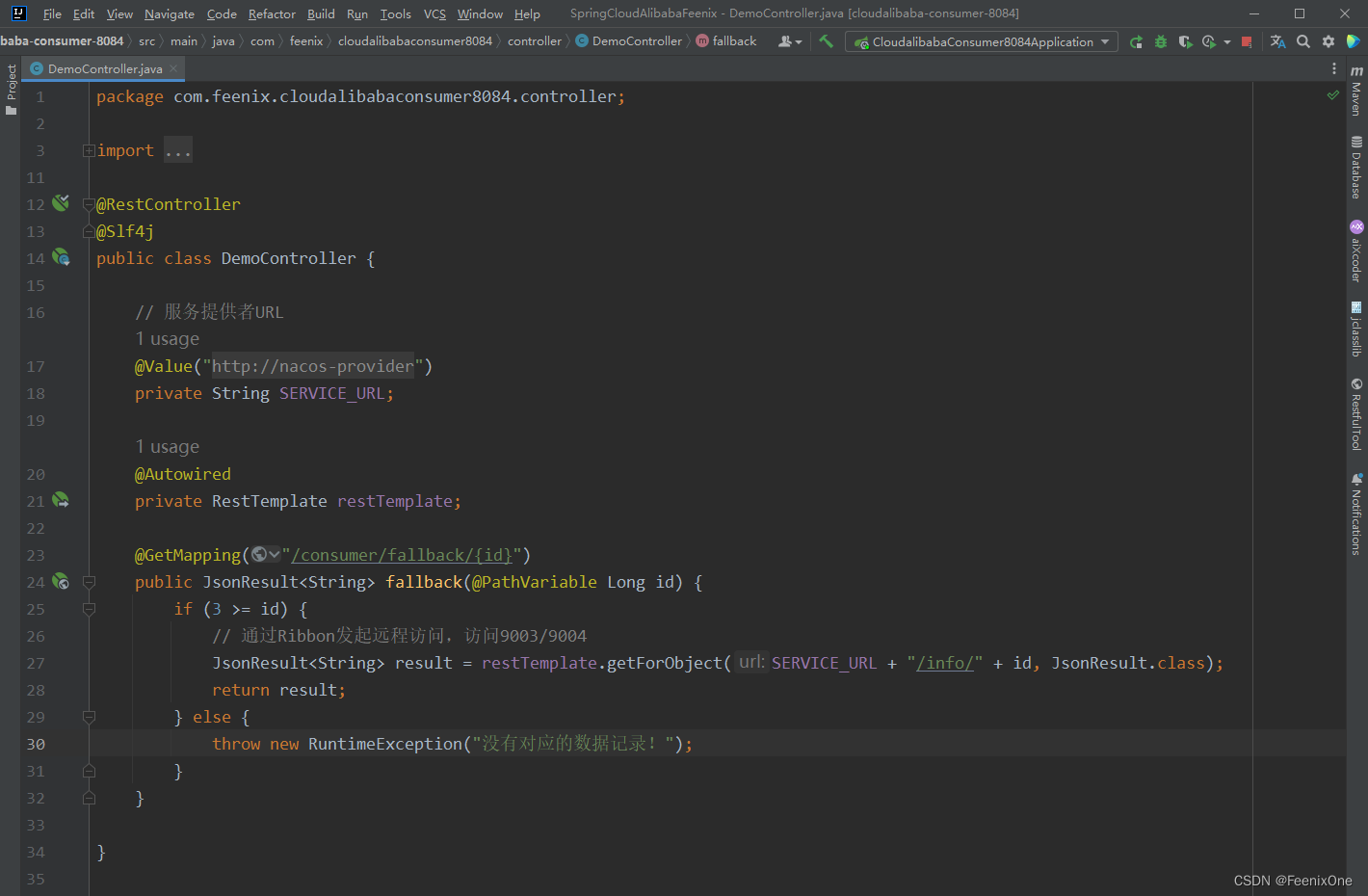Click the feenix breadcrumb in navigation bar

pyautogui.click(x=306, y=41)
